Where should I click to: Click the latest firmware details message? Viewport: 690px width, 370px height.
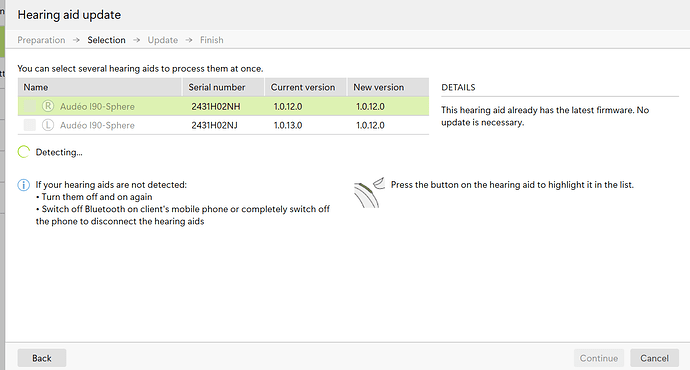[545, 116]
